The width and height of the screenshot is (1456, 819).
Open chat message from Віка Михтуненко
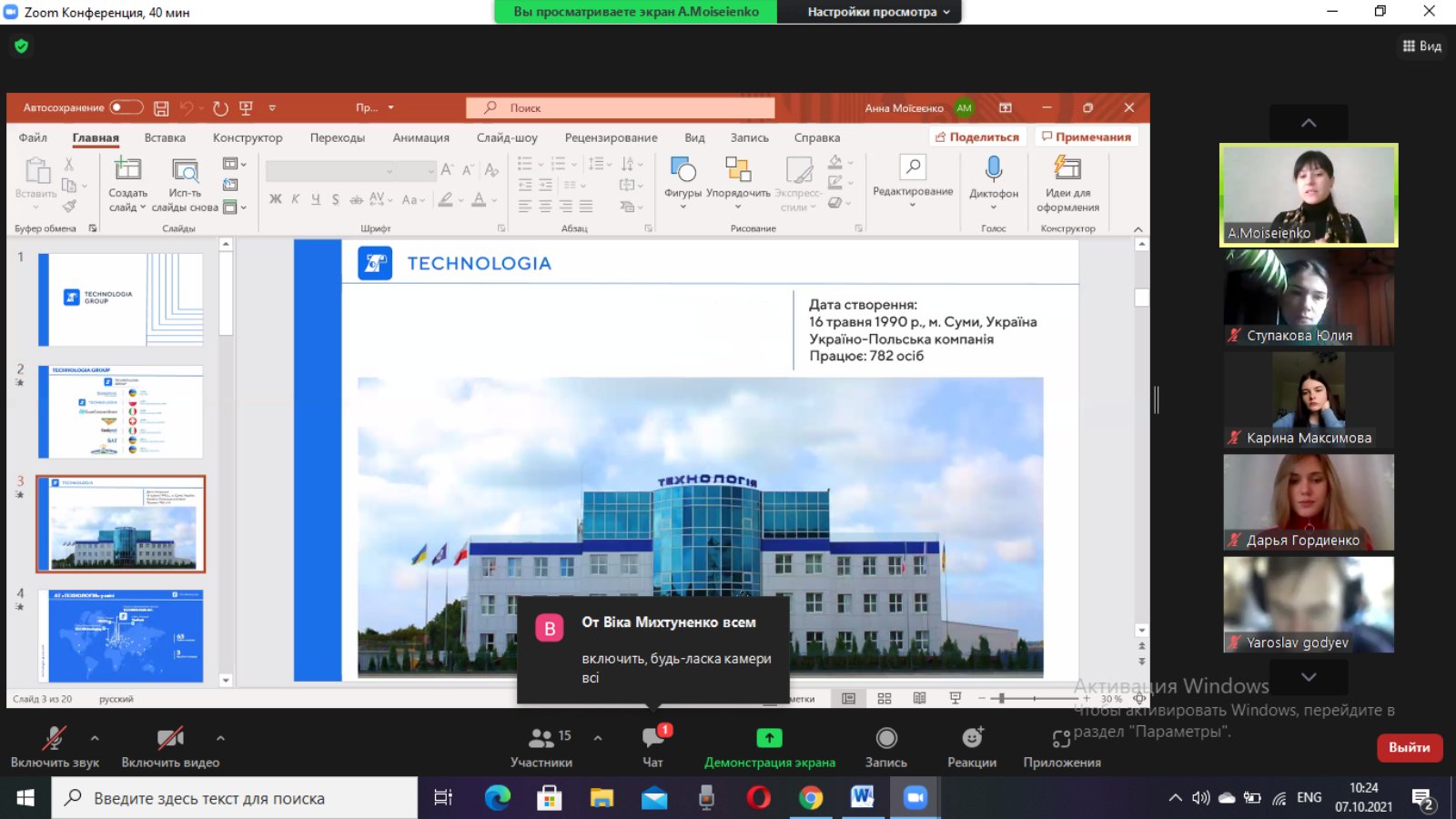pyautogui.click(x=653, y=650)
